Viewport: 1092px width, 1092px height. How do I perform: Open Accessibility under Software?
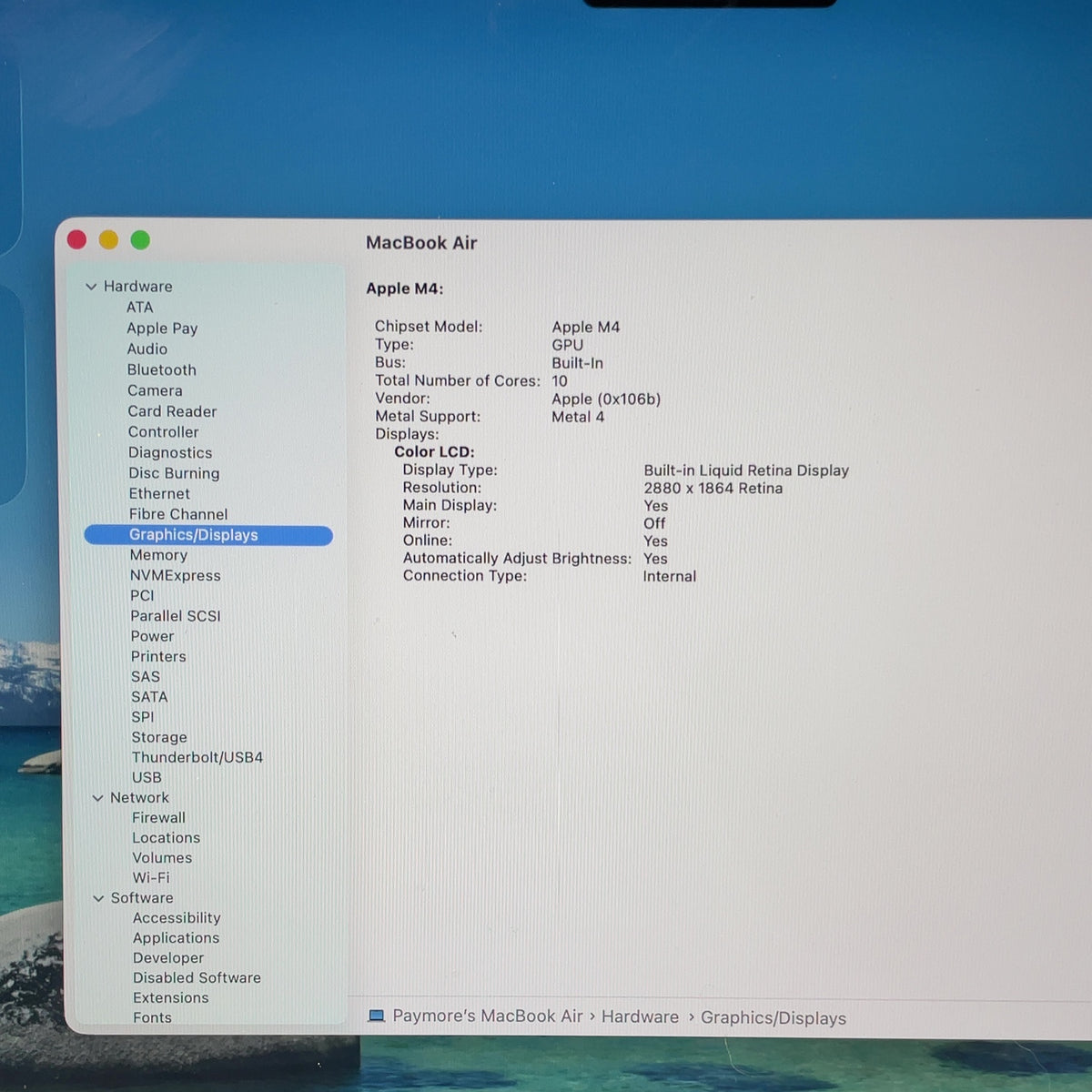coord(177,918)
